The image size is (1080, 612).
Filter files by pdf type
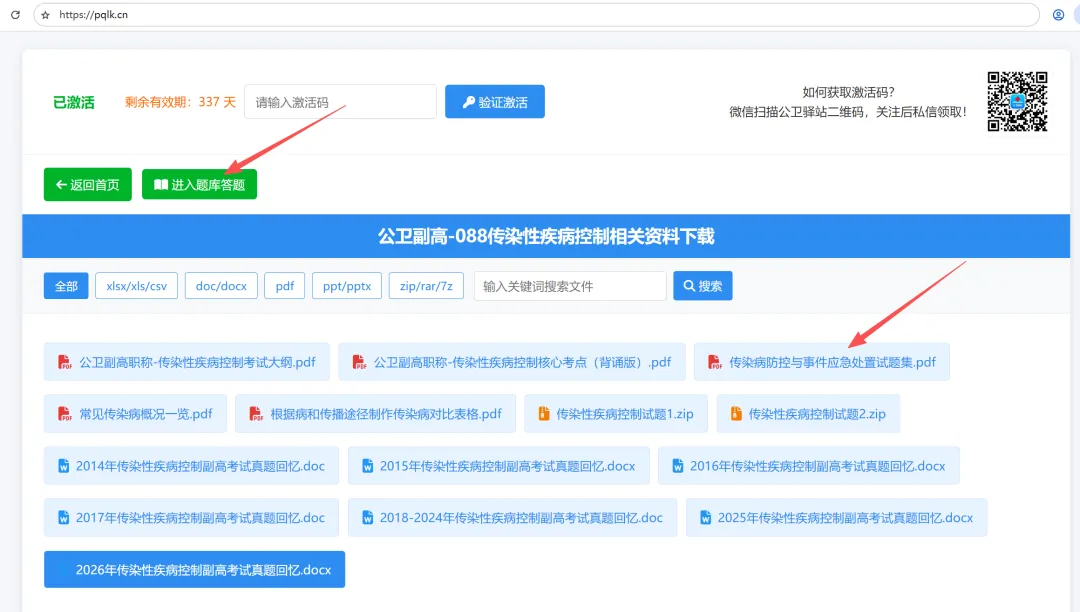[x=284, y=286]
